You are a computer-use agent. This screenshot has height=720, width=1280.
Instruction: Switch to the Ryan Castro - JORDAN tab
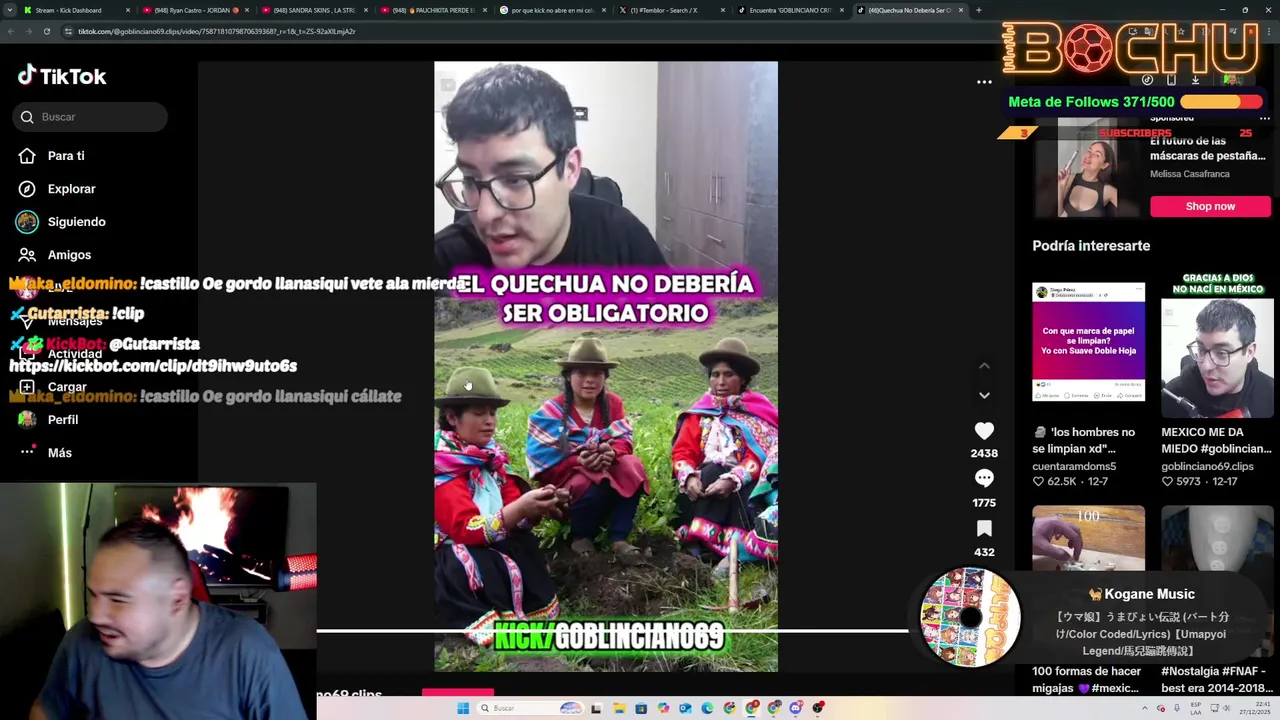pos(196,10)
